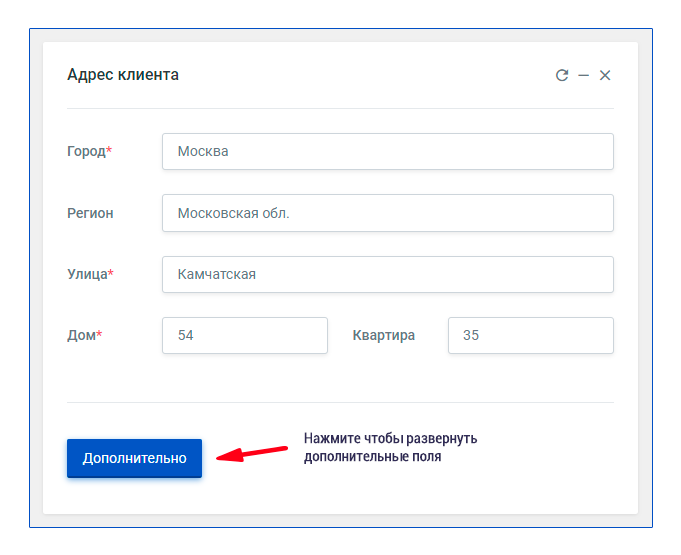Click the red asterisk beside Улица
This screenshot has width=681, height=555.
111,272
